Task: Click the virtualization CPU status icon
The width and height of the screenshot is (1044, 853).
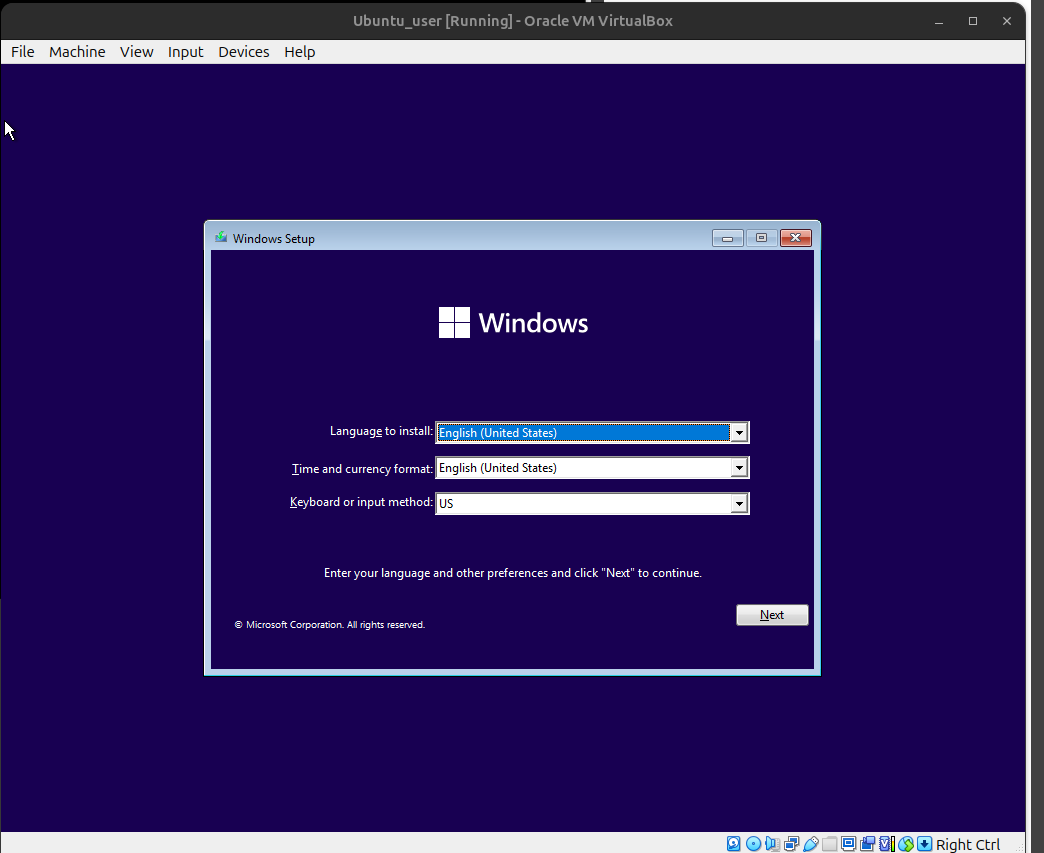Action: point(887,844)
